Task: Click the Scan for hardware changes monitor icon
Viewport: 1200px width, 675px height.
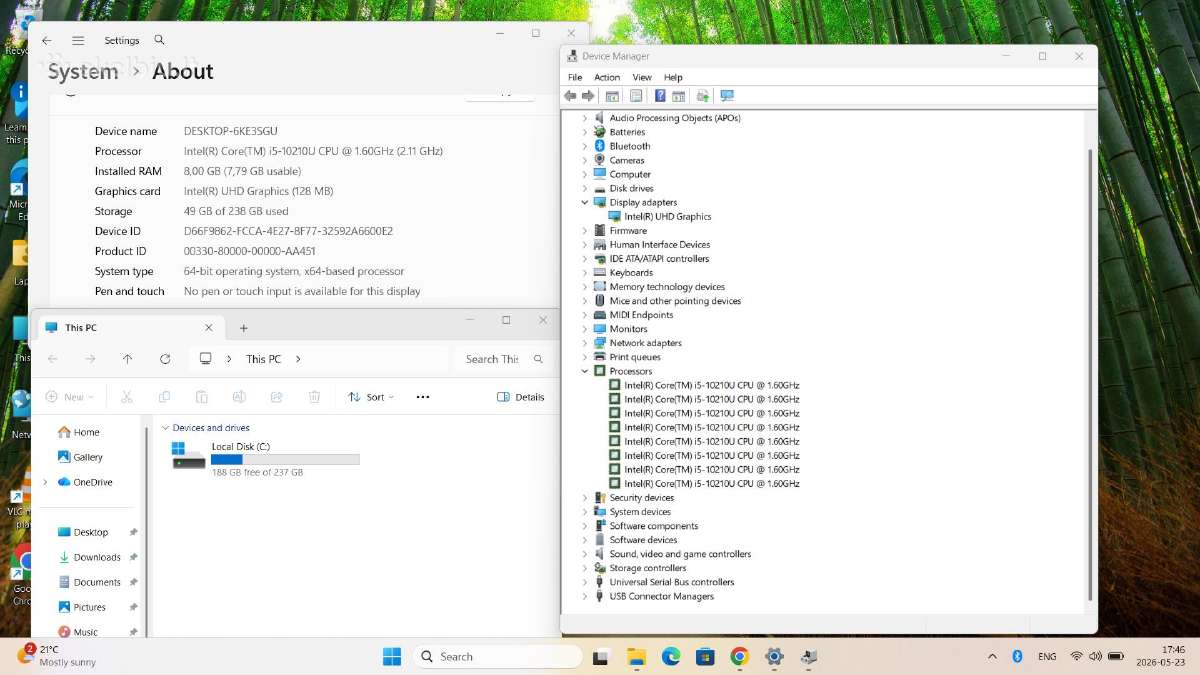Action: 727,96
